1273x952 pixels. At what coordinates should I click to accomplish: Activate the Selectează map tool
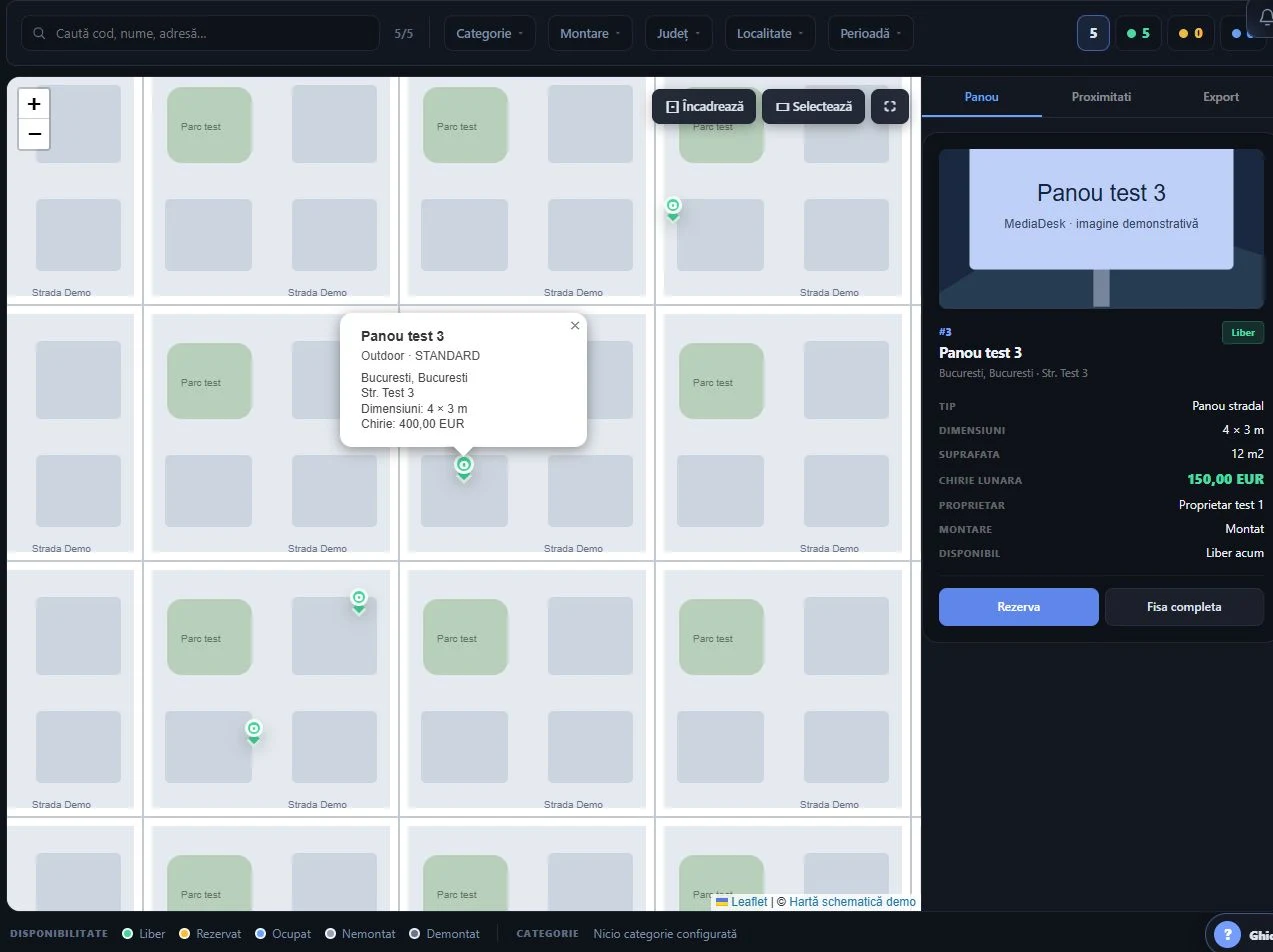(x=814, y=107)
